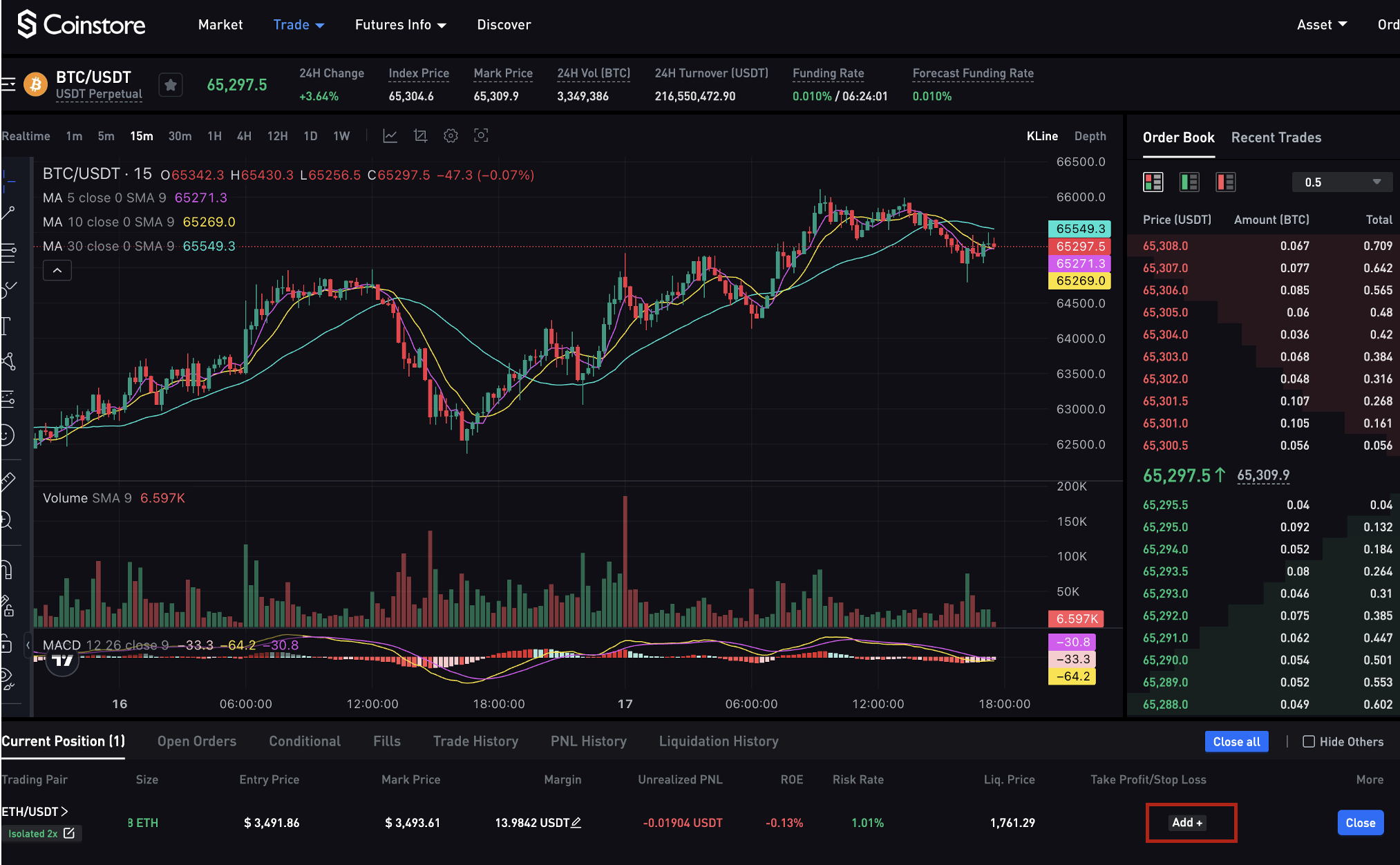Click bid price 65,295.5 in order book
The height and width of the screenshot is (865, 1400).
[1165, 505]
